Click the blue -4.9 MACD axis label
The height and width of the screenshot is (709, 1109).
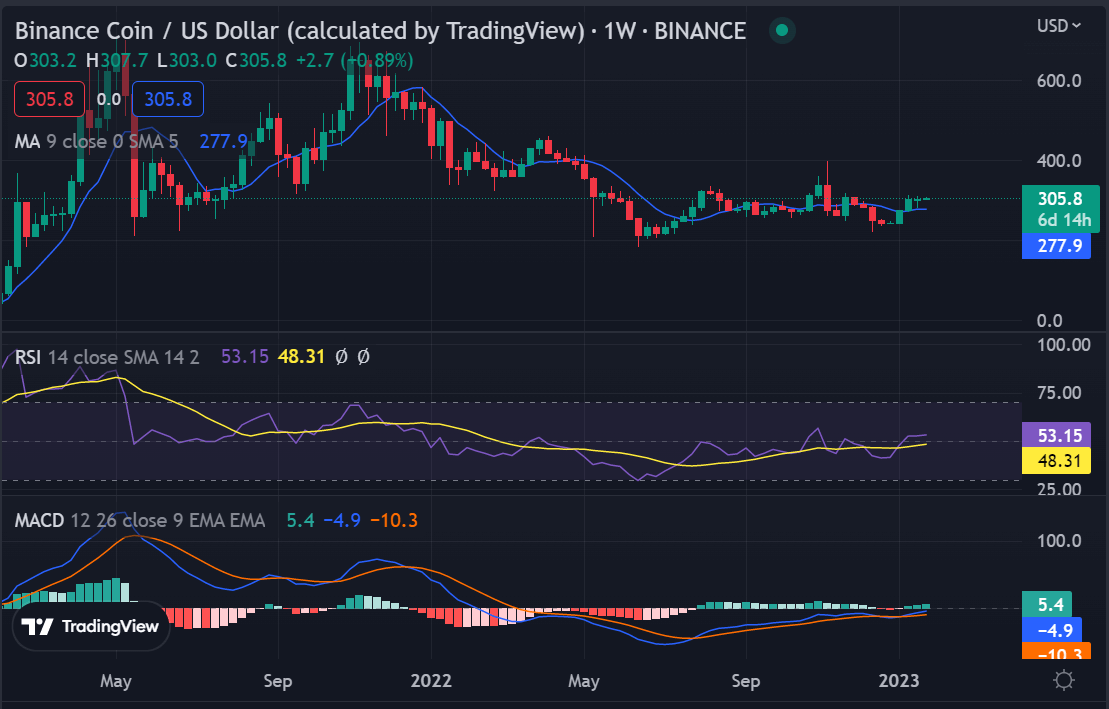pyautogui.click(x=1052, y=630)
